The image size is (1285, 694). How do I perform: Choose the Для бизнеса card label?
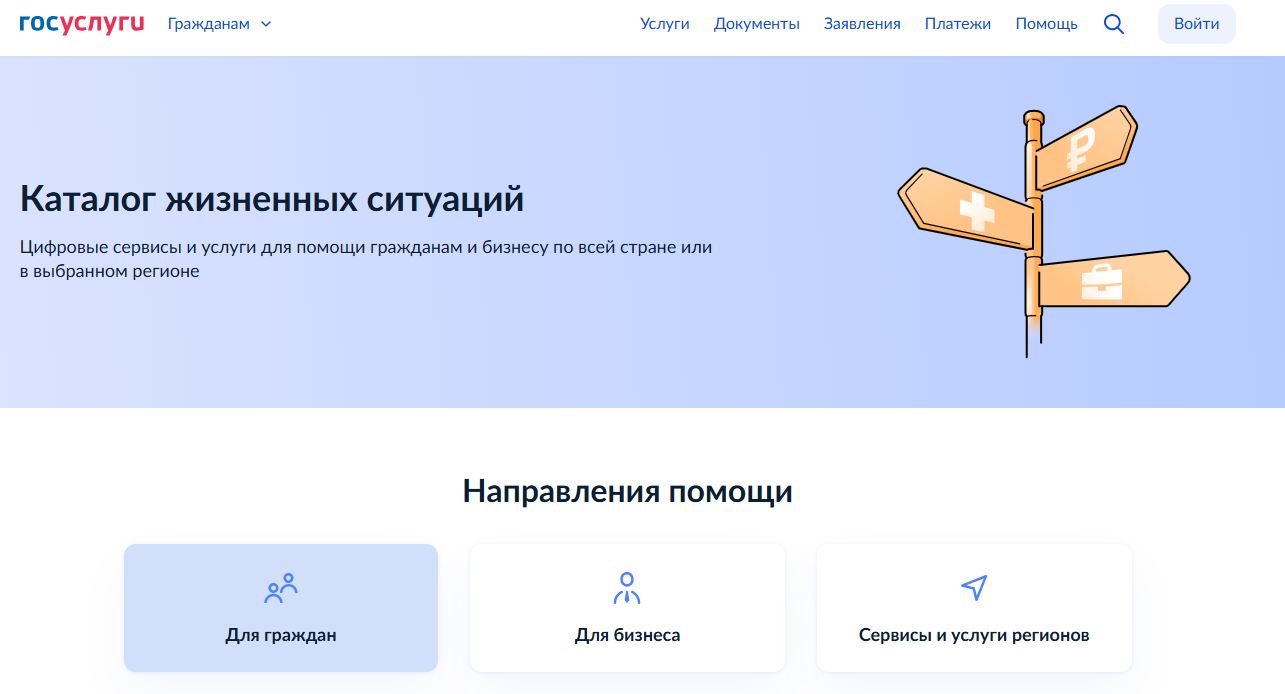point(627,635)
